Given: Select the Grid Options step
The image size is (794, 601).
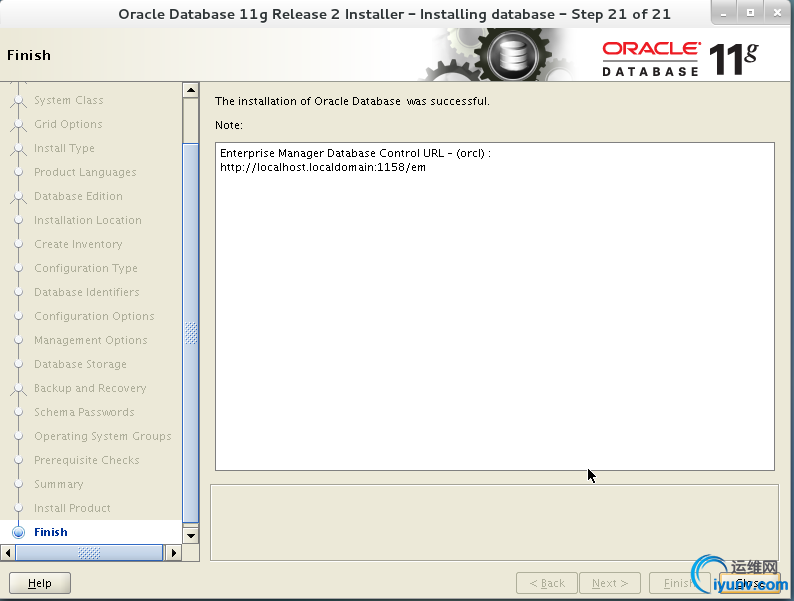Looking at the screenshot, I should tap(68, 124).
